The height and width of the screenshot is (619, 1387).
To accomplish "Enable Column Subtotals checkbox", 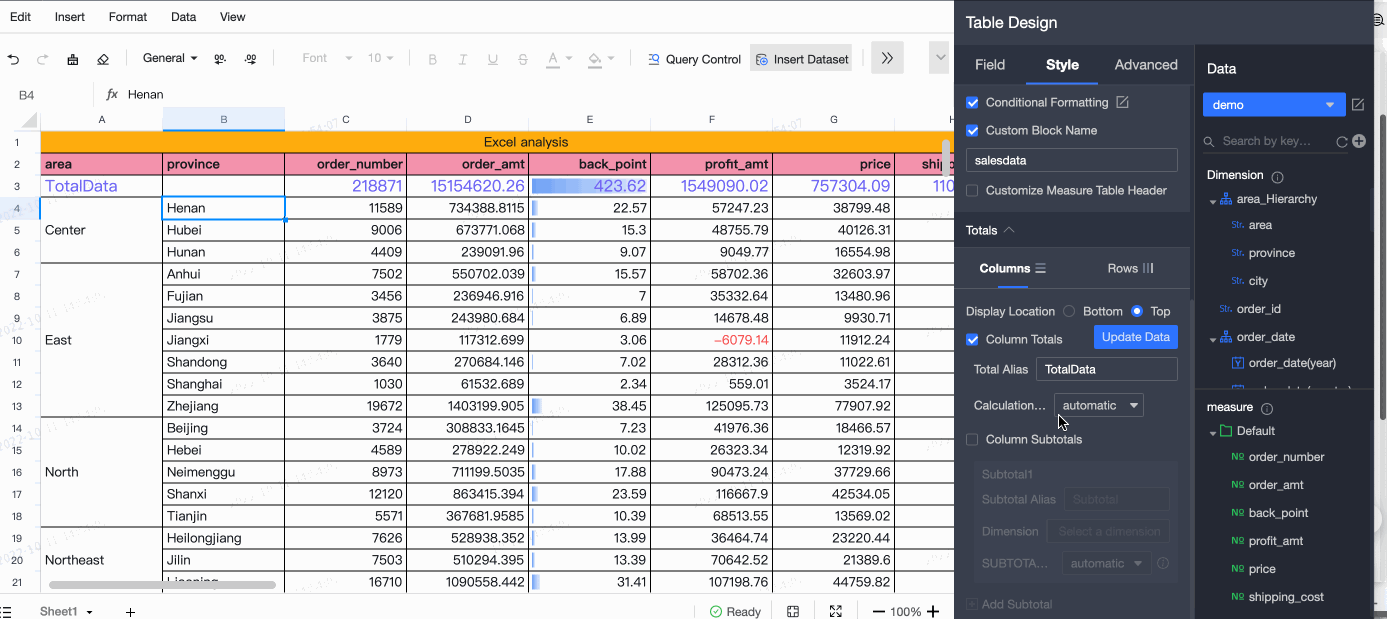I will tap(972, 439).
